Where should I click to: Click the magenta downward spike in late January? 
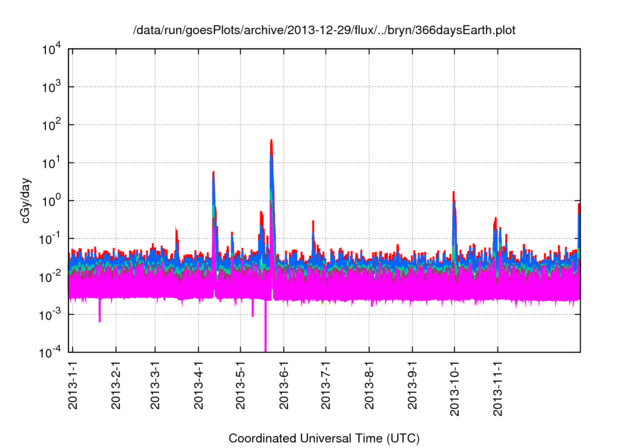point(99,318)
